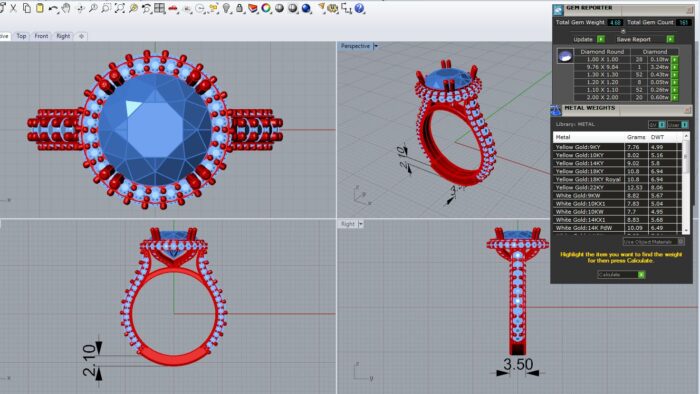The image size is (700, 394).
Task: Select the Cut scissors icon
Action: [x=14, y=8]
